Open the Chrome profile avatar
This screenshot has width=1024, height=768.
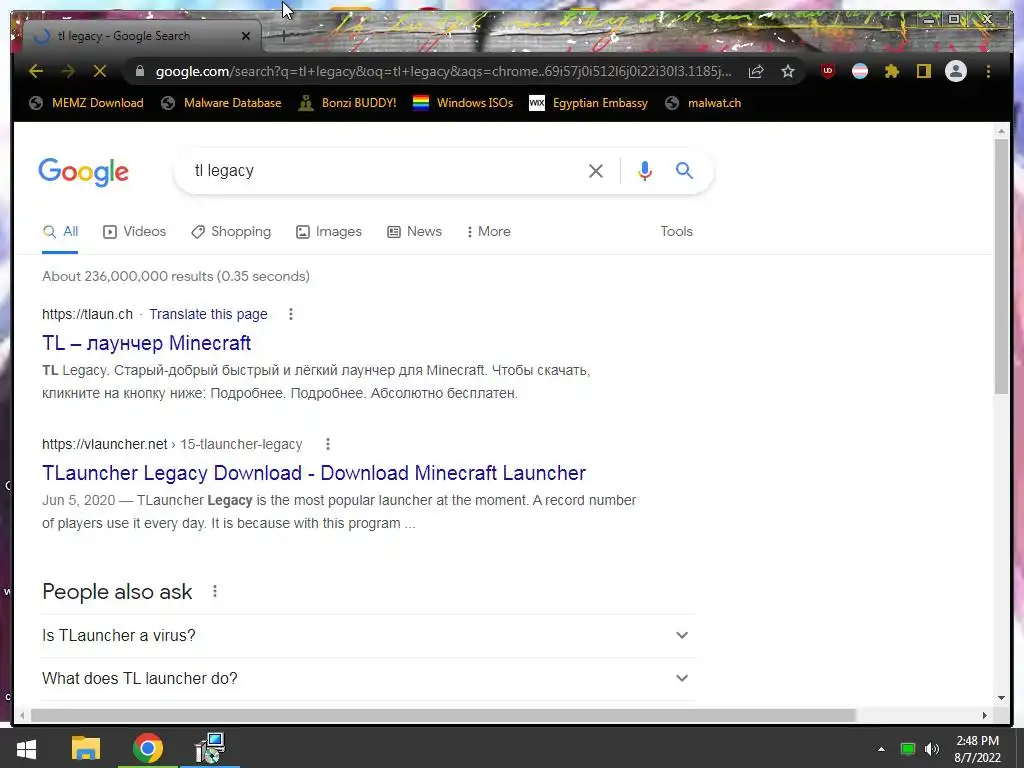coord(955,71)
